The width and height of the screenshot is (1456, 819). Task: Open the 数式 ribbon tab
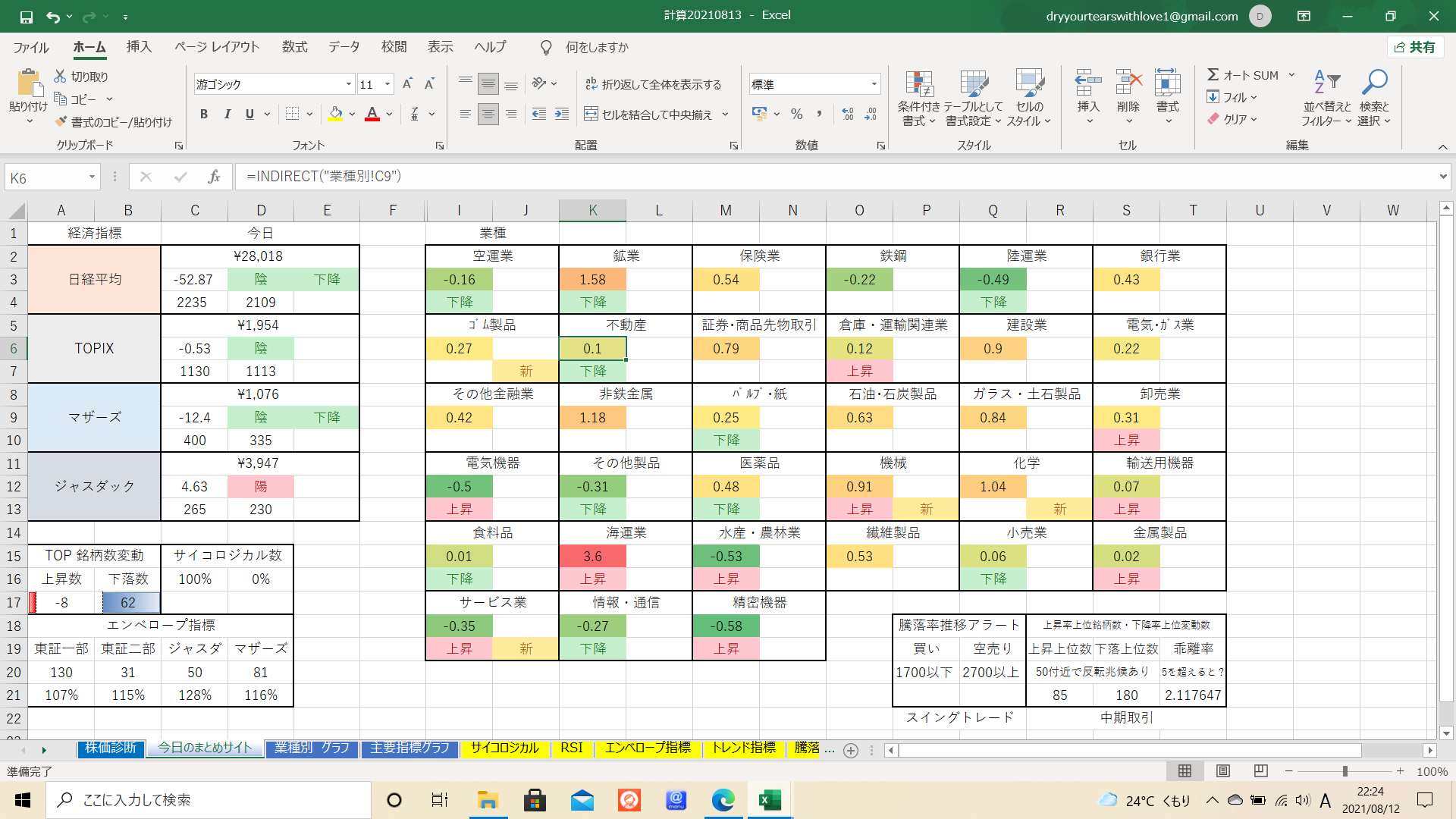pyautogui.click(x=294, y=47)
